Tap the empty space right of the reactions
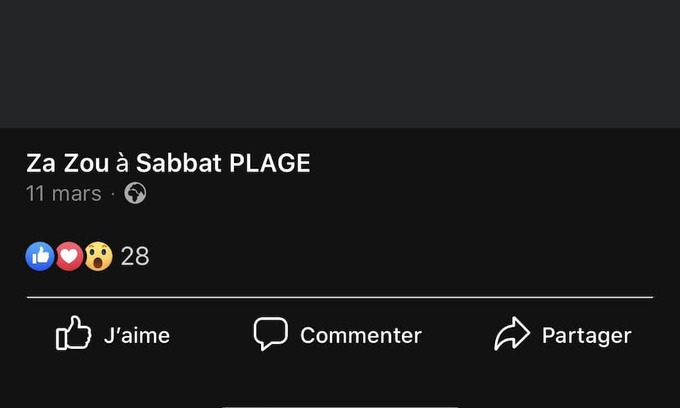Screen dimensions: 680x408 point(400,256)
